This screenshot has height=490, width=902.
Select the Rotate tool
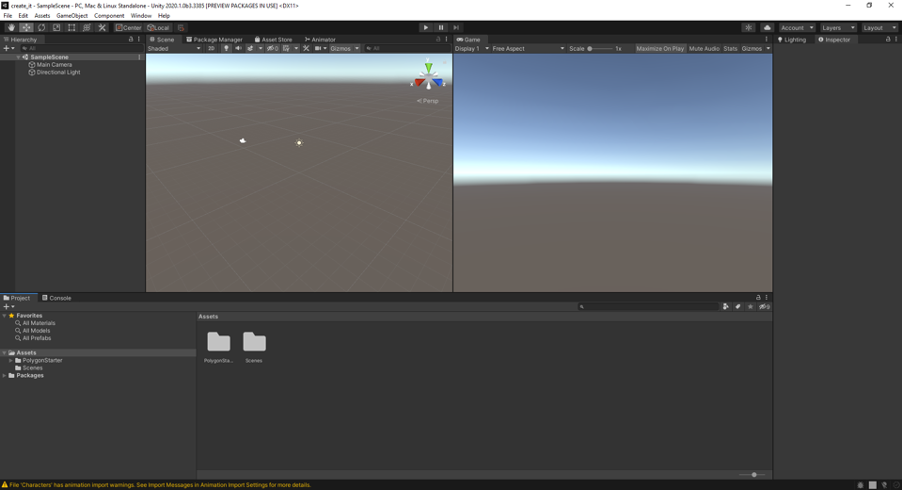(41, 28)
